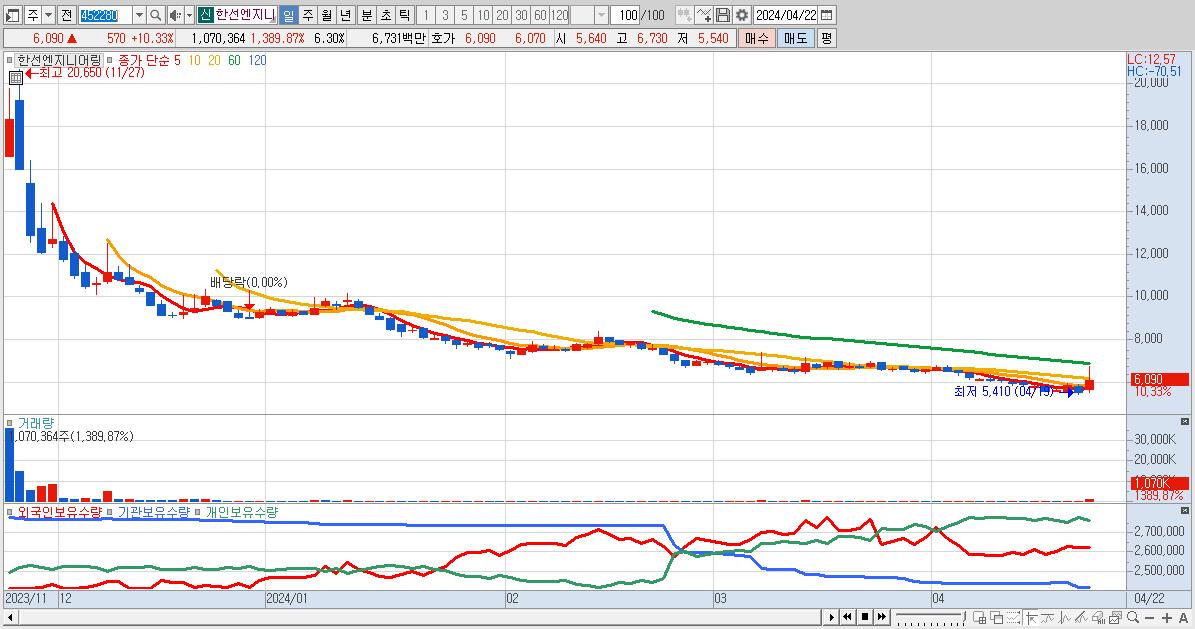Image resolution: width=1195 pixels, height=629 pixels.
Task: Expand the 외국인보유수량 legend marker
Action: pos(9,512)
